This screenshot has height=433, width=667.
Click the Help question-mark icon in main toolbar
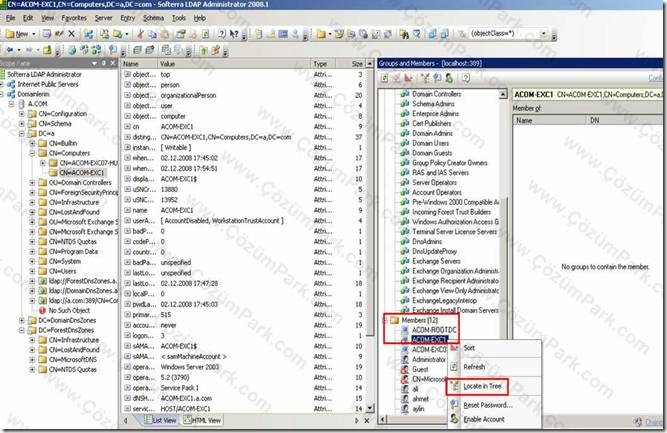(222, 34)
